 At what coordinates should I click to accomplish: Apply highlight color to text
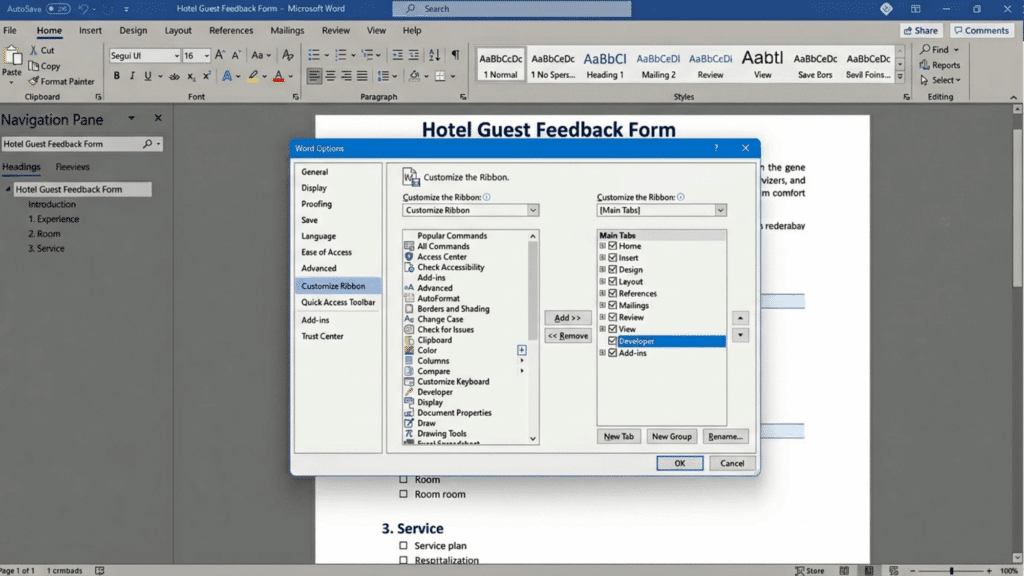coord(253,76)
